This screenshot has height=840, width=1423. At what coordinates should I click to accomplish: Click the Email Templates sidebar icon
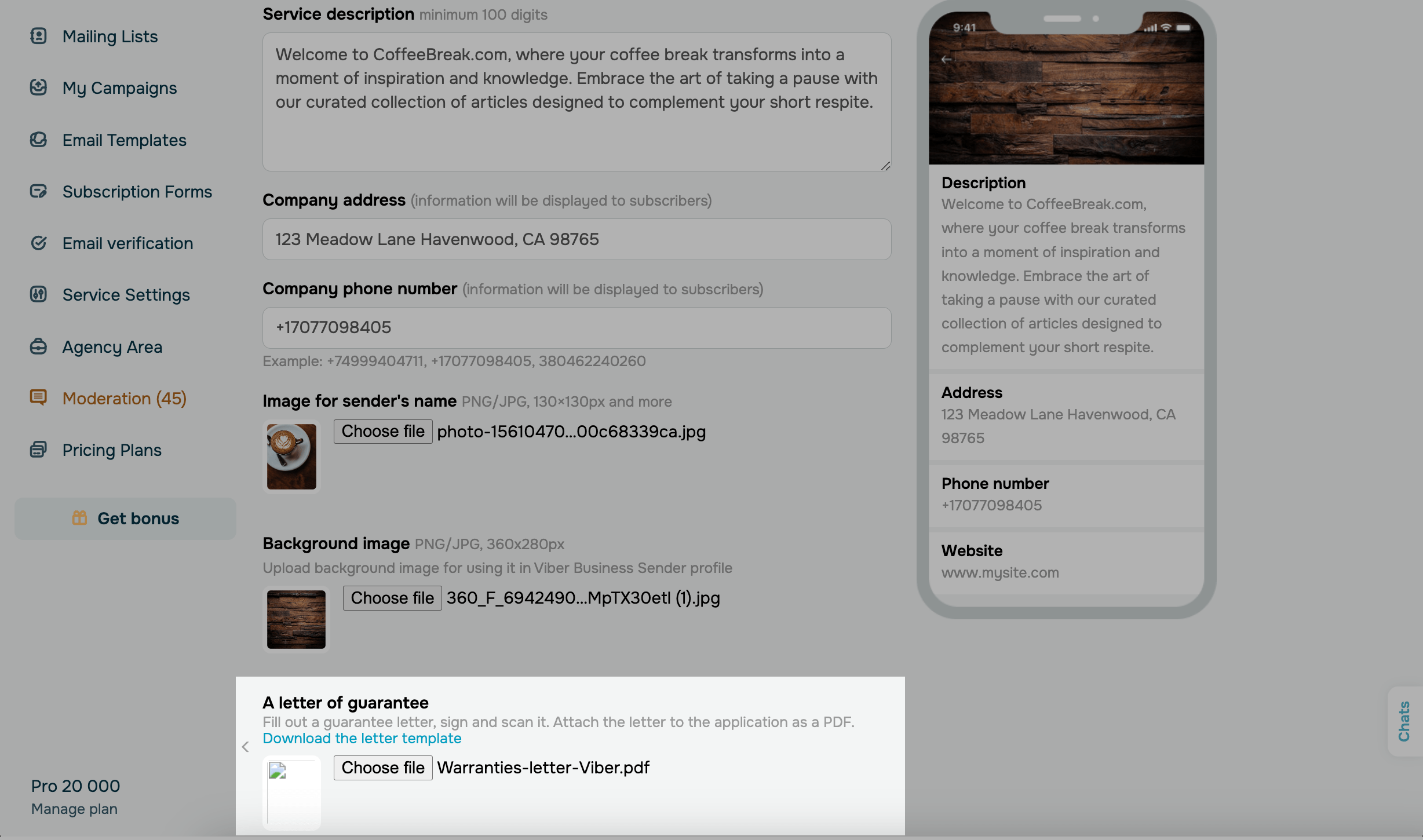coord(38,140)
